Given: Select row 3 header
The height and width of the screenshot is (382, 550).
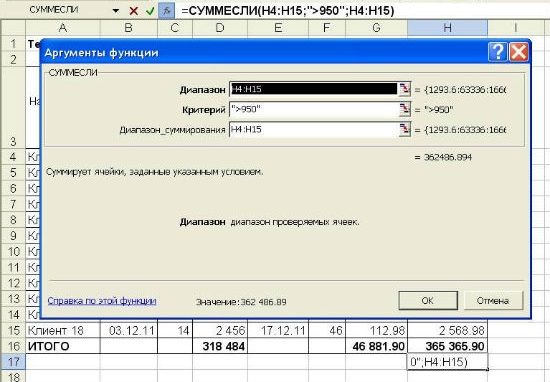Looking at the screenshot, I should tap(13, 108).
